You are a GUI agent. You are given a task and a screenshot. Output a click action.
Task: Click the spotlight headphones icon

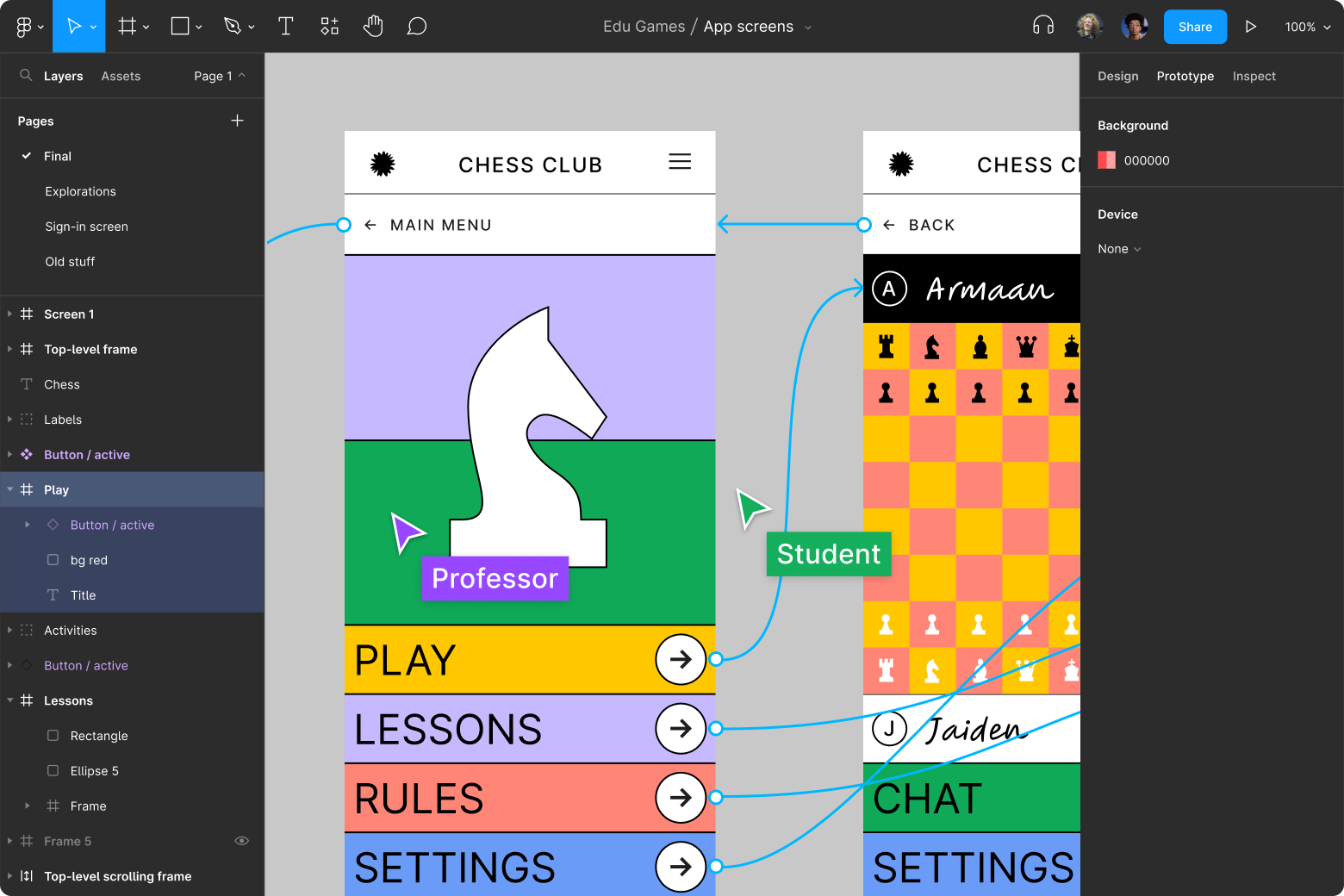(1042, 26)
